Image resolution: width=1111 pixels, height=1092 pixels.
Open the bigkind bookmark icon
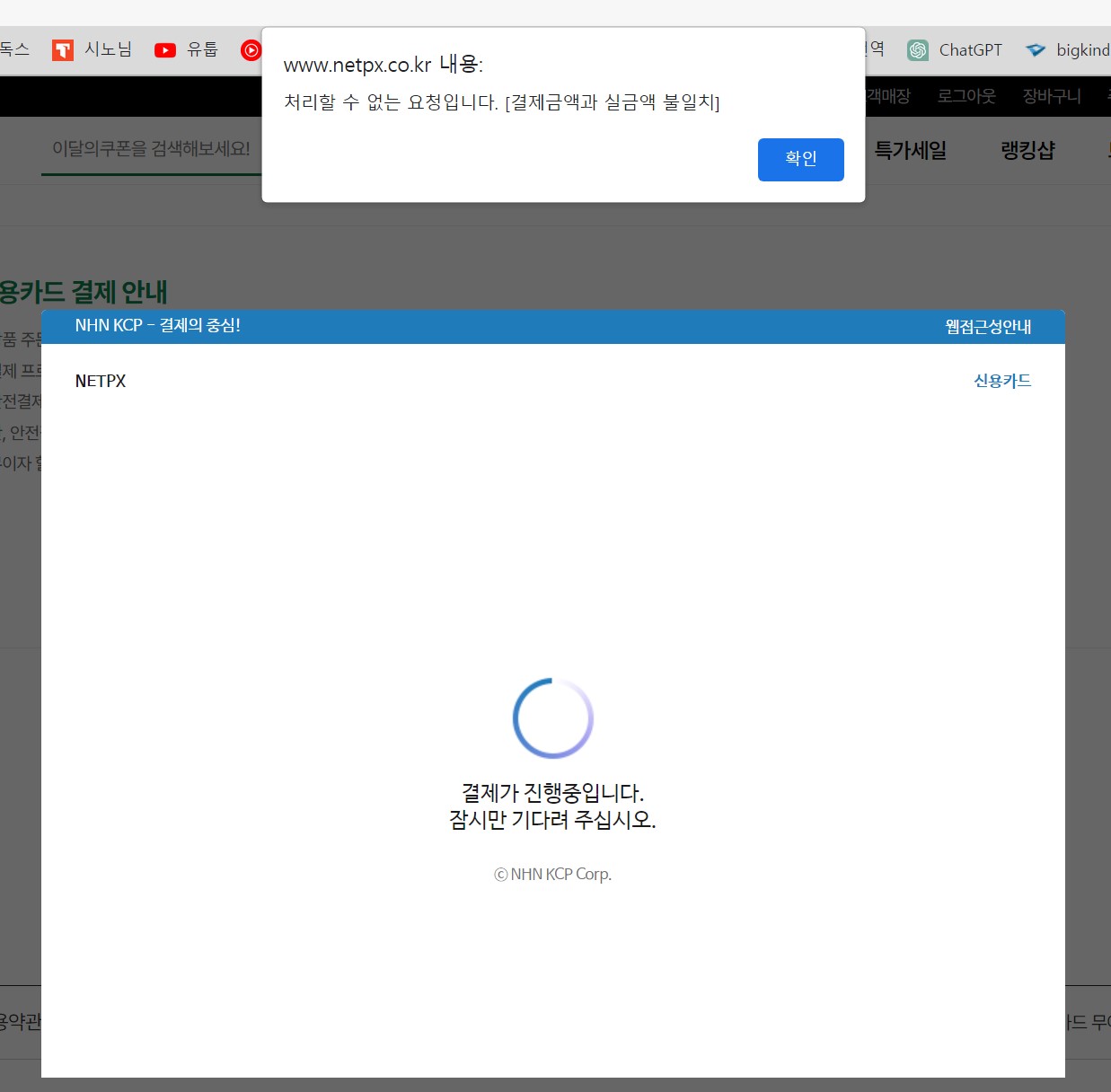pyautogui.click(x=1036, y=50)
